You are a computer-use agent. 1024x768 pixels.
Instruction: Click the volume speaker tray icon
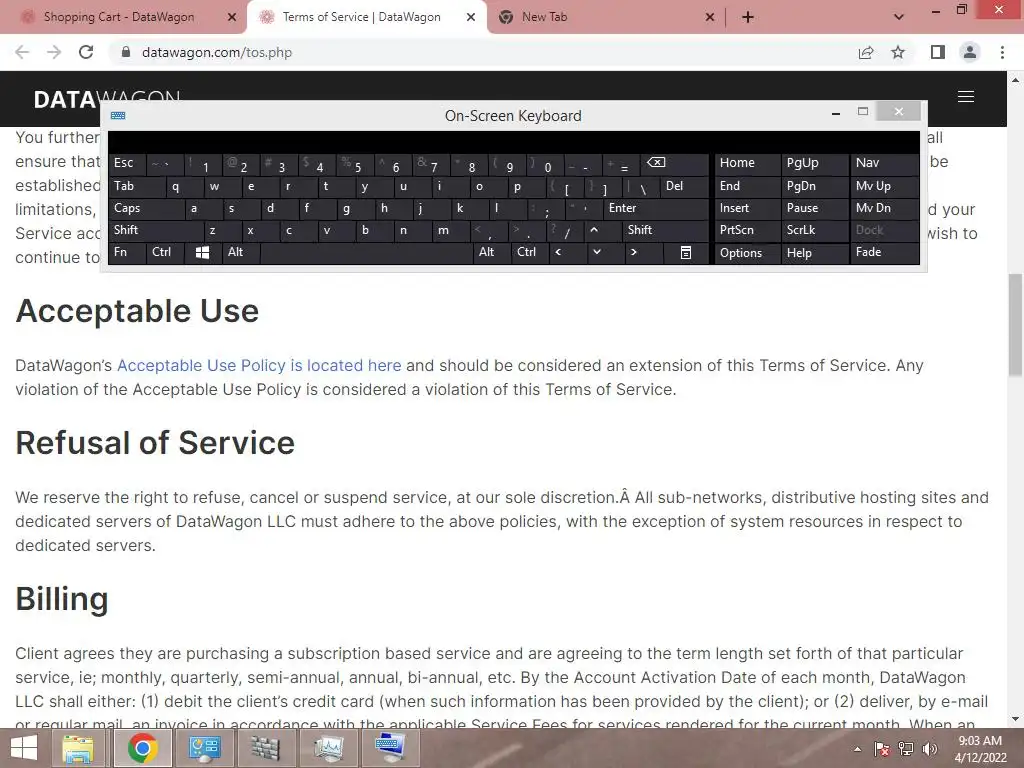pyautogui.click(x=930, y=749)
